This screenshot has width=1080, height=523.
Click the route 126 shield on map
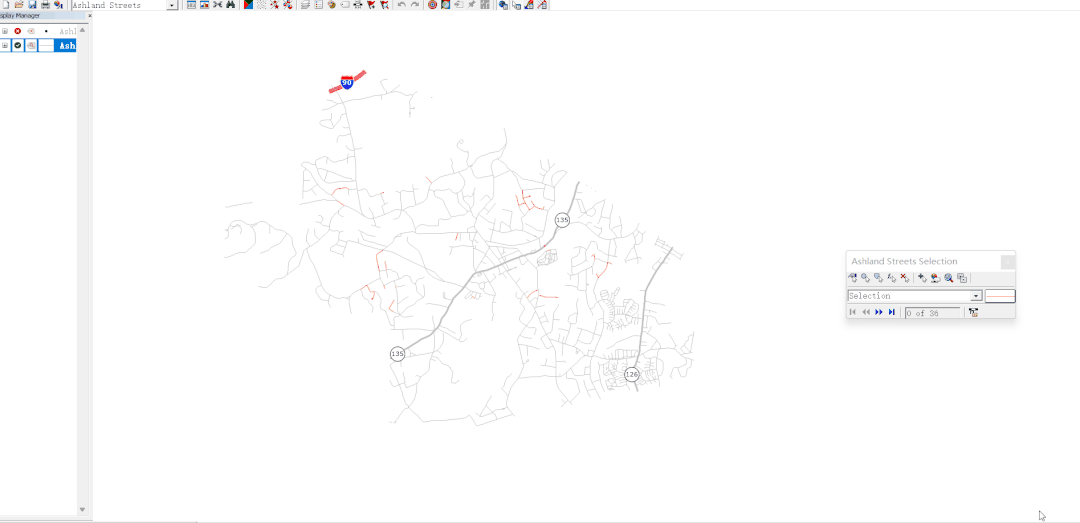[x=632, y=374]
